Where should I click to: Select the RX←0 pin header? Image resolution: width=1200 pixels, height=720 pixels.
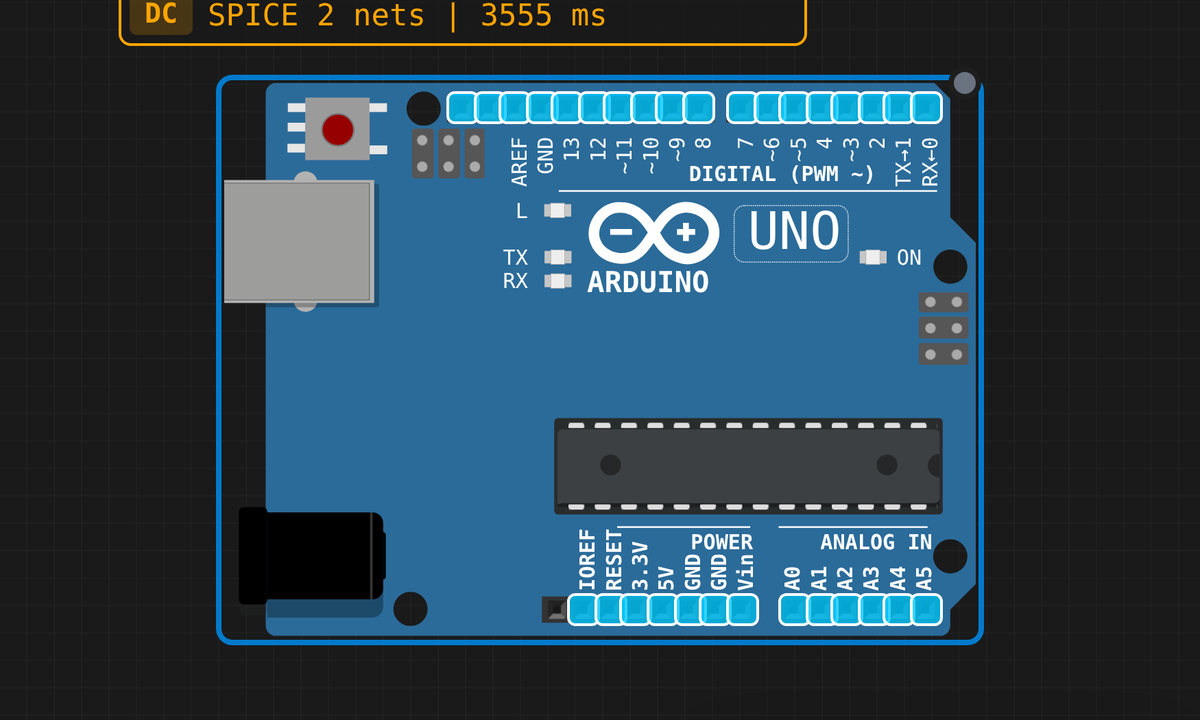coord(926,107)
